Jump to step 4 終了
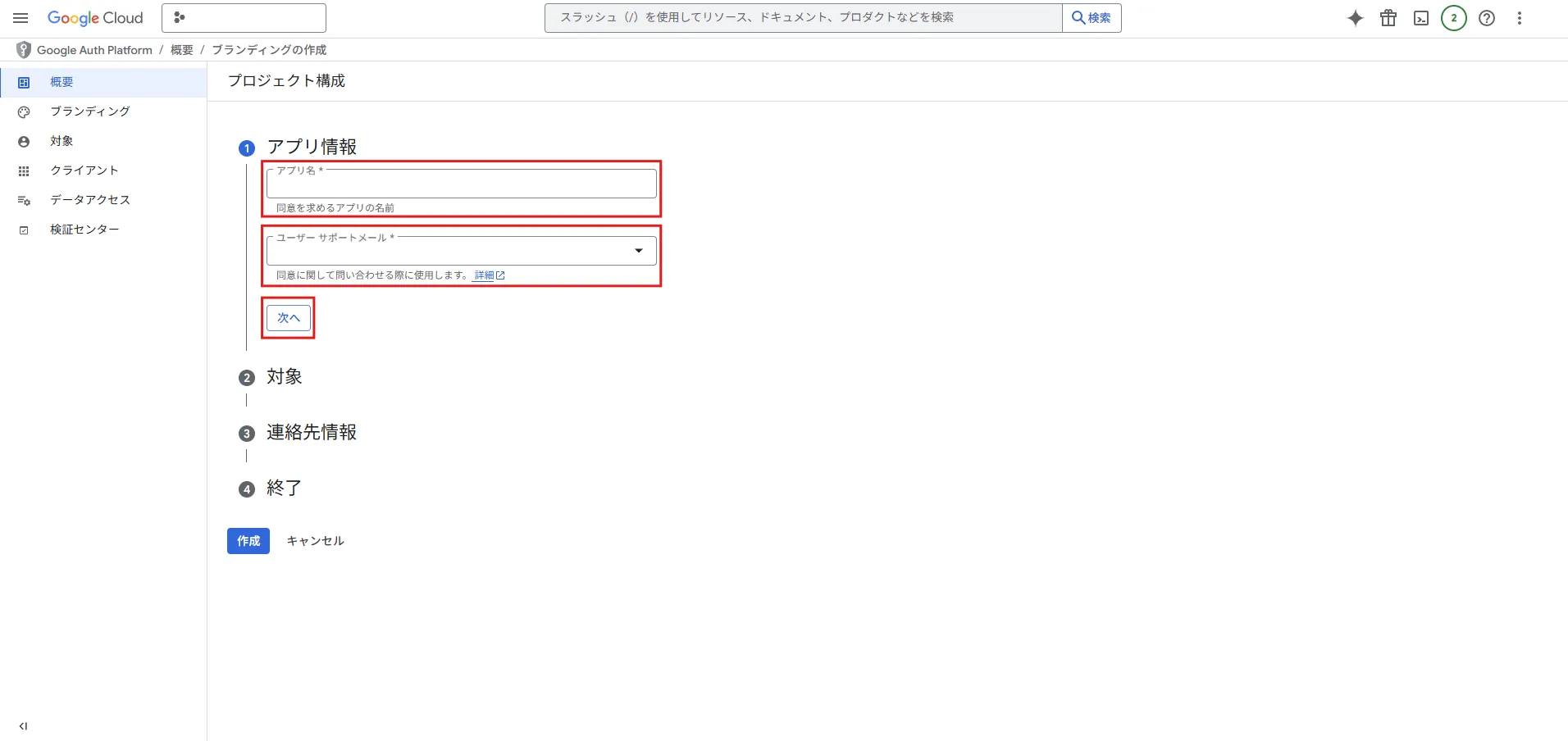The width and height of the screenshot is (1568, 741). 285,488
